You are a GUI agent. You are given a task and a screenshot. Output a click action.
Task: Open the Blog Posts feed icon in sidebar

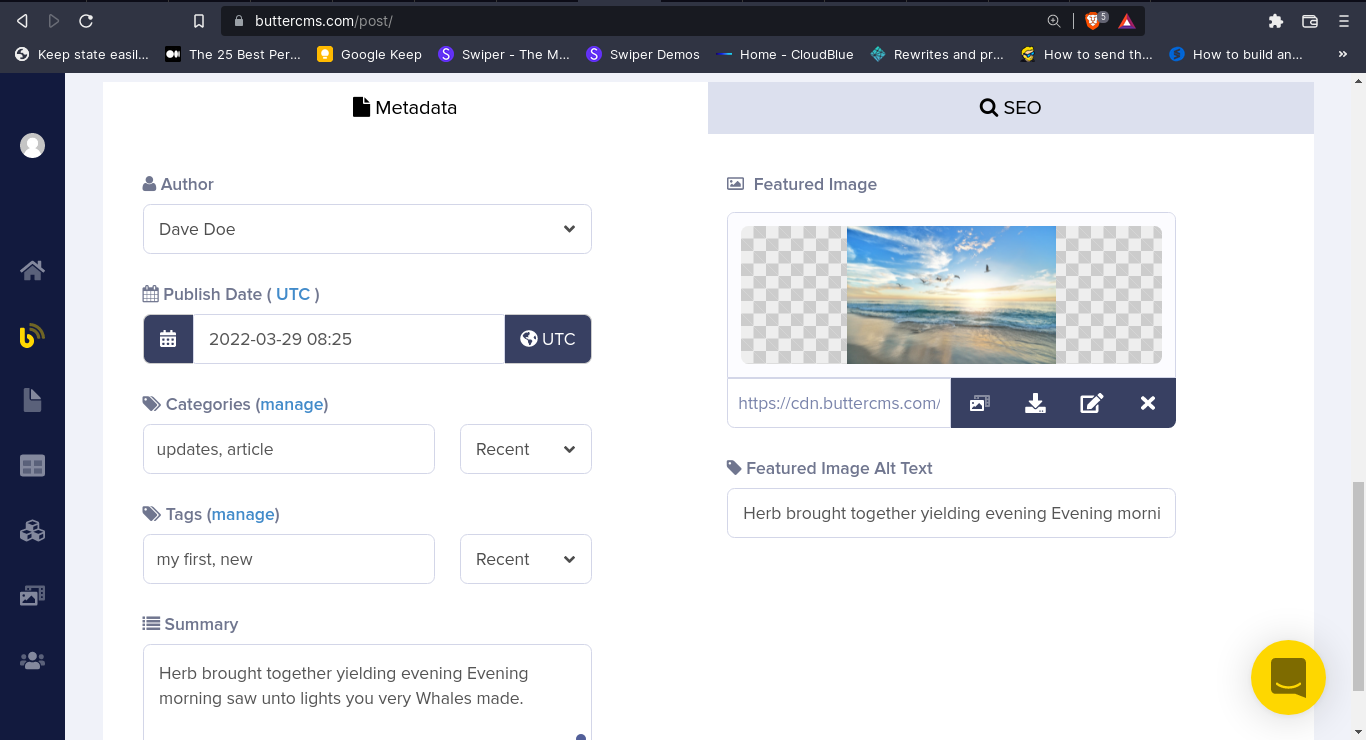32,336
